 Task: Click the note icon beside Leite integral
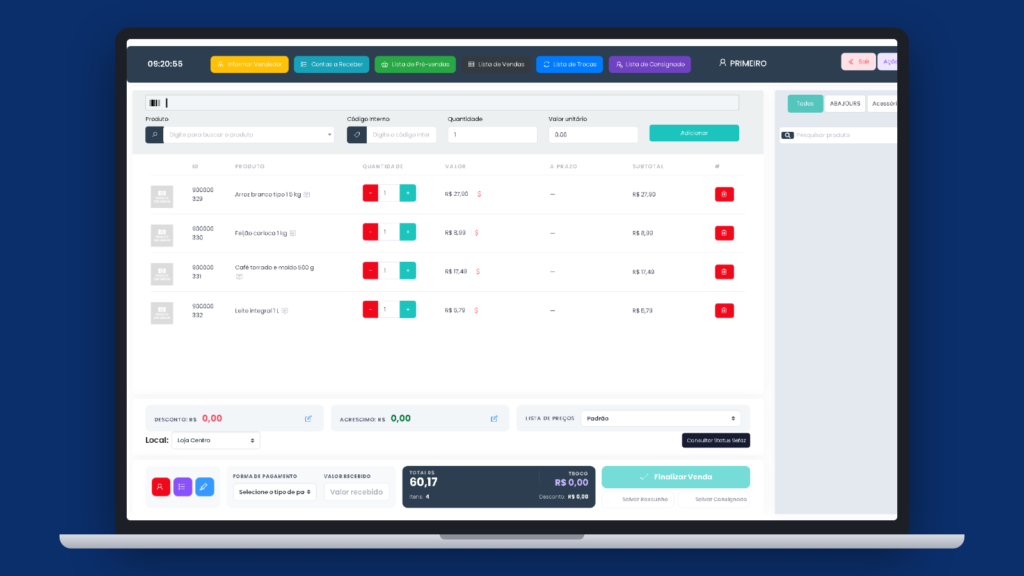(285, 311)
